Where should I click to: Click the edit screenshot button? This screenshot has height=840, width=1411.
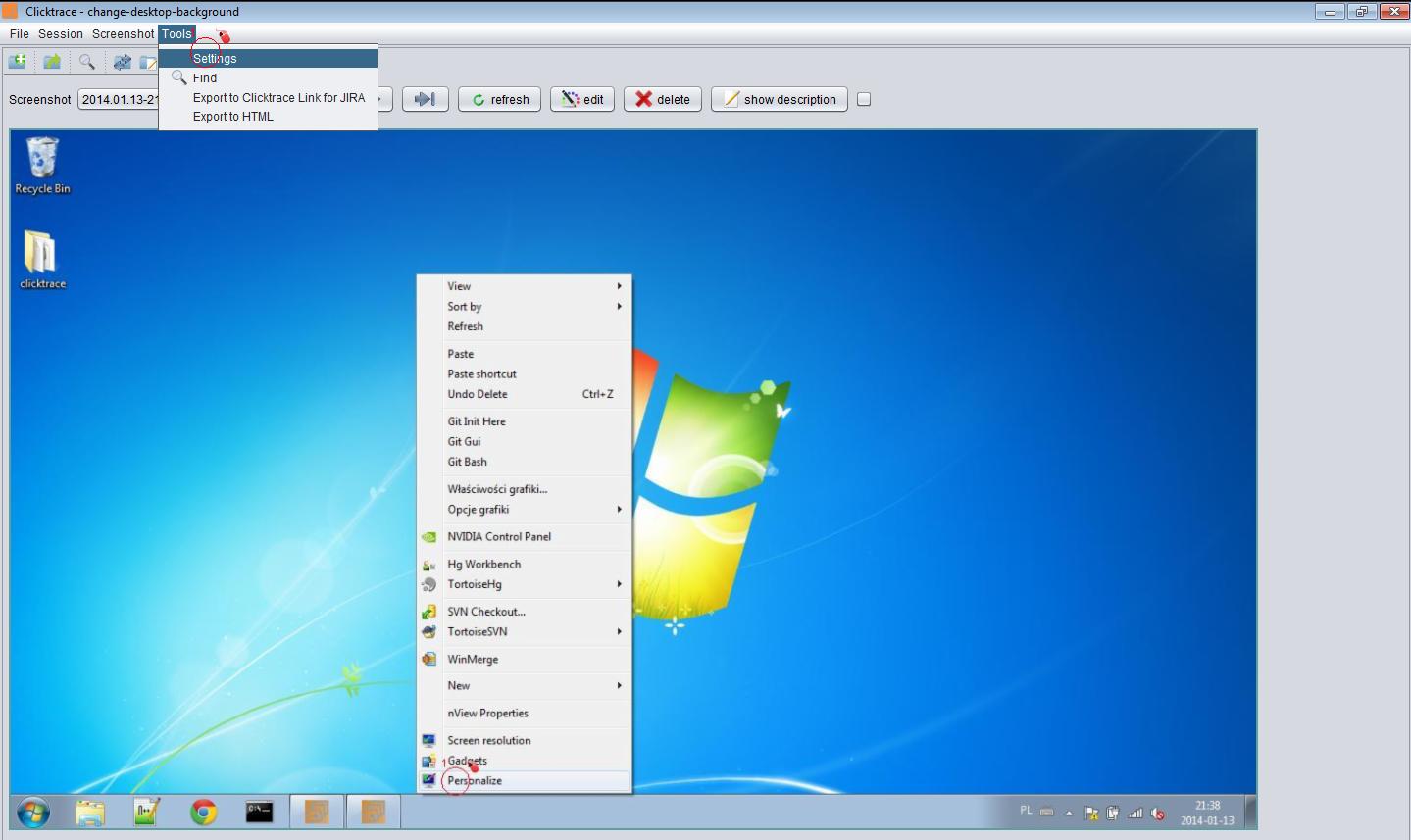[x=582, y=99]
